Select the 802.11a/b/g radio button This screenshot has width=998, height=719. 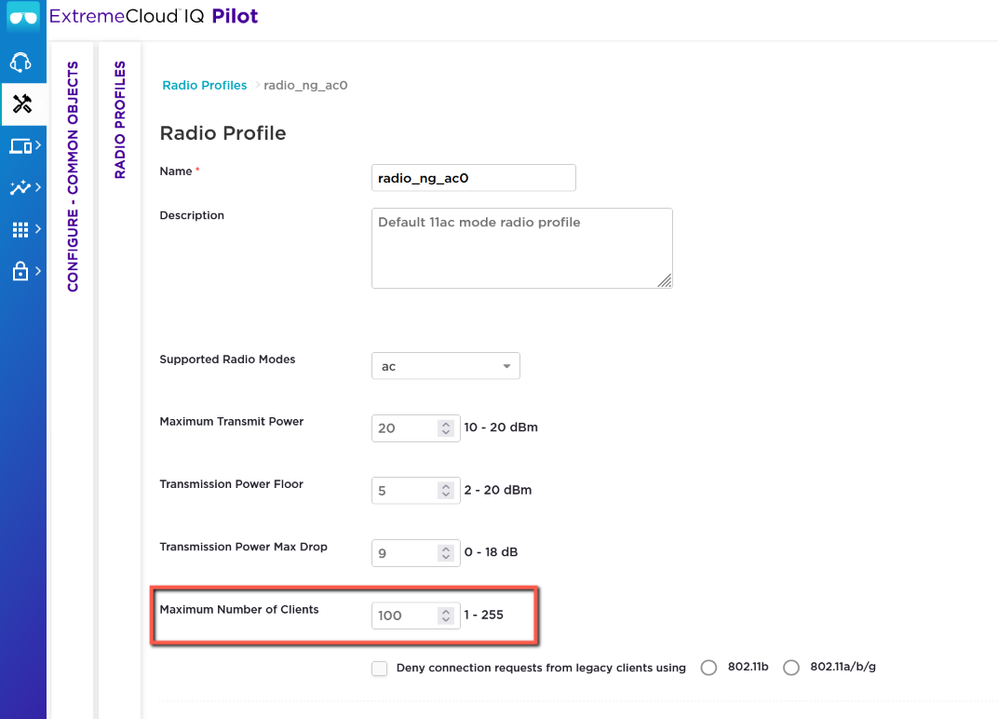pyautogui.click(x=791, y=668)
